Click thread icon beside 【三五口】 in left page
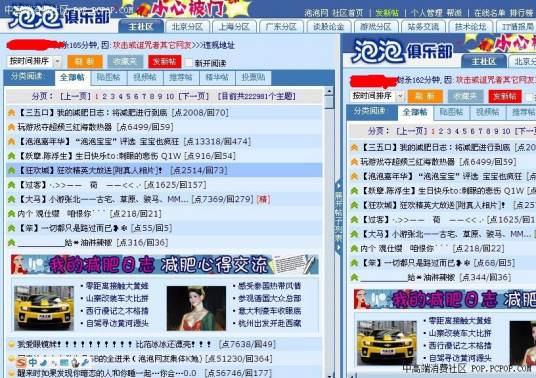Viewport: 536px width, 378px height. pos(12,112)
